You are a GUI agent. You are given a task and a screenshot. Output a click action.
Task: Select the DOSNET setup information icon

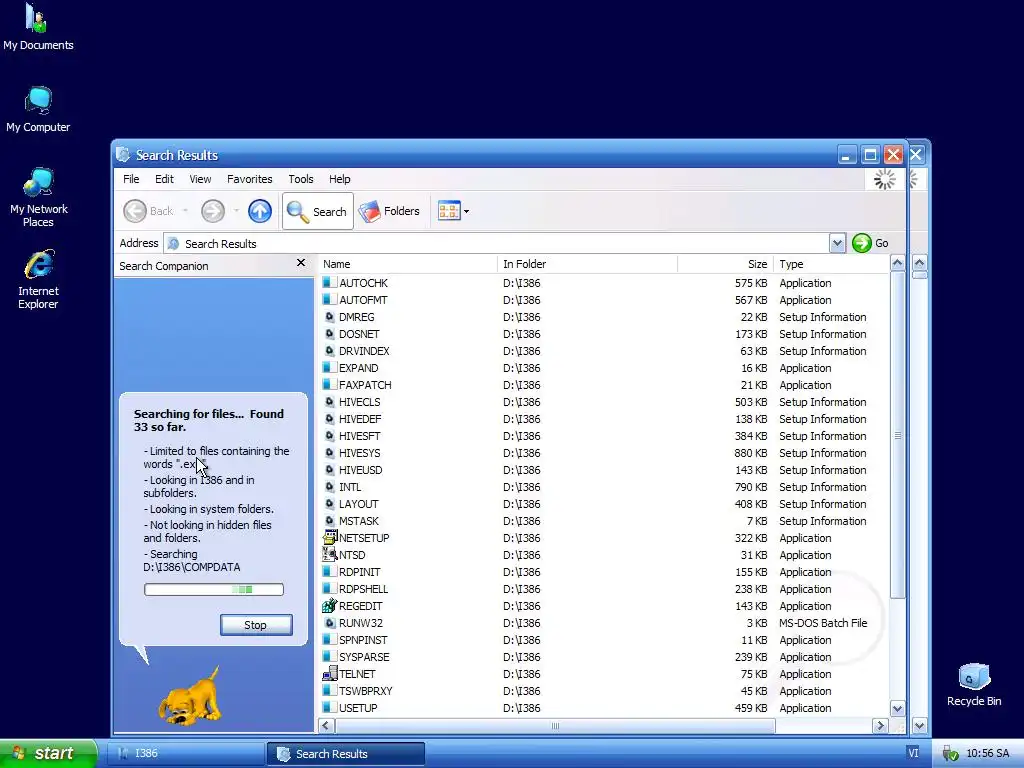click(329, 334)
